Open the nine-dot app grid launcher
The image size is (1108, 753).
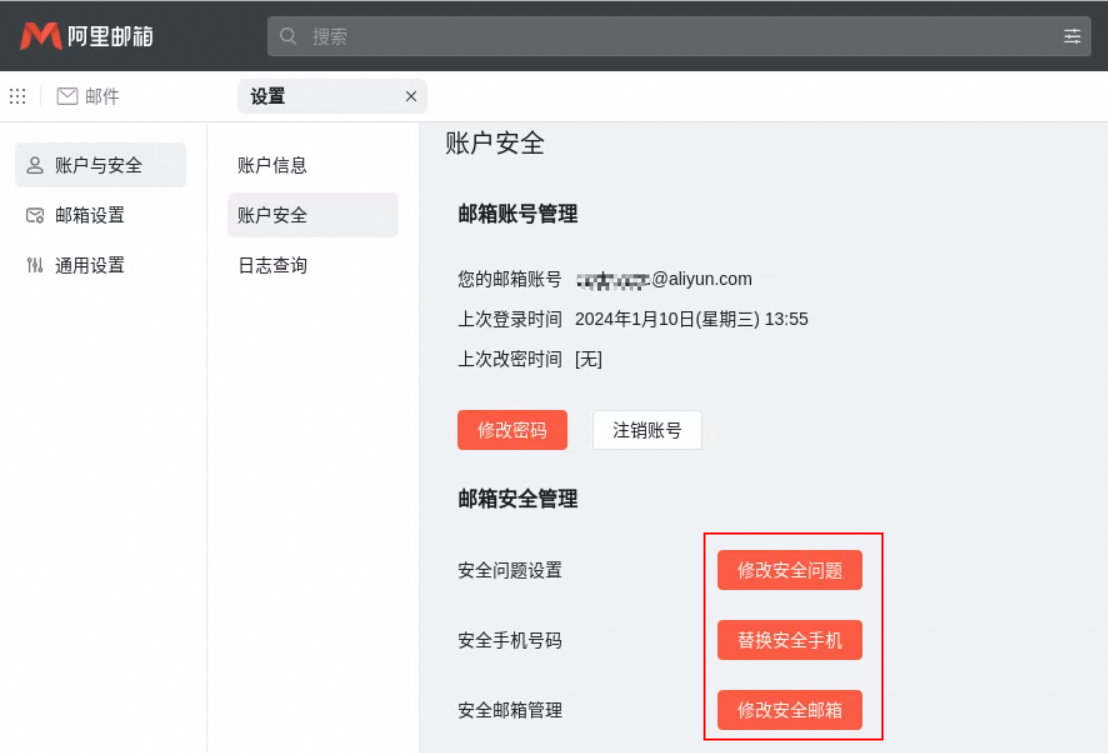click(x=18, y=96)
